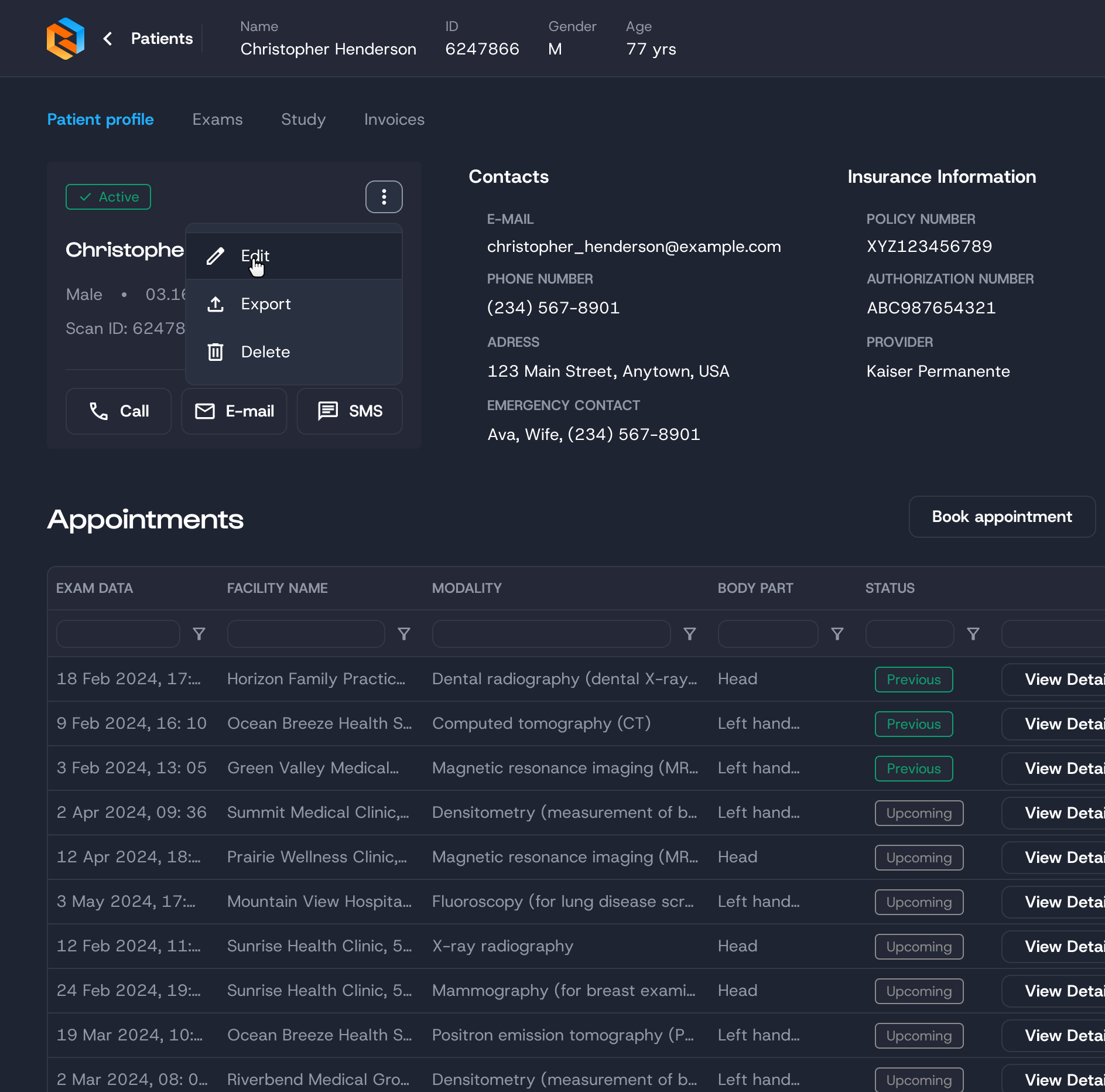
Task: Click the Previous badge on 18 Feb row
Action: 914,680
